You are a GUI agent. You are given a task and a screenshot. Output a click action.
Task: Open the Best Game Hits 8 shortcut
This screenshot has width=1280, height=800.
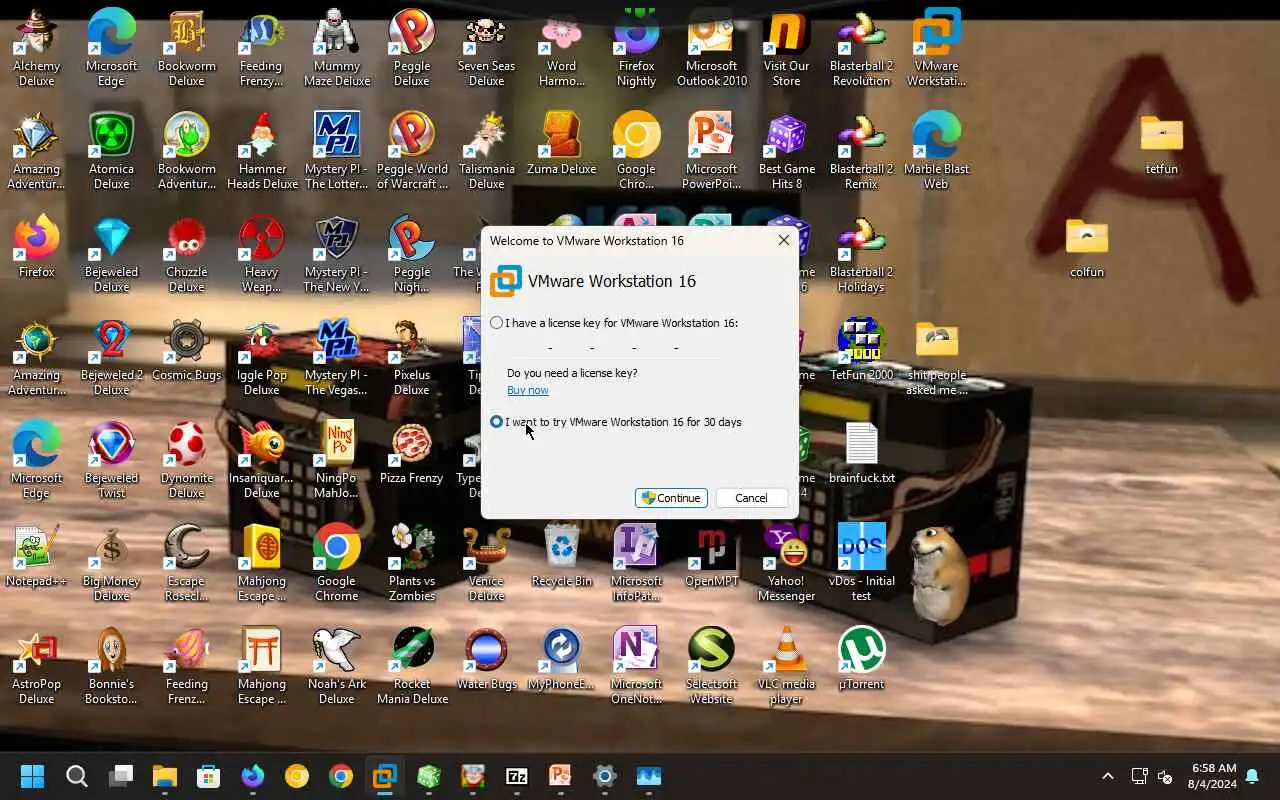(x=786, y=151)
